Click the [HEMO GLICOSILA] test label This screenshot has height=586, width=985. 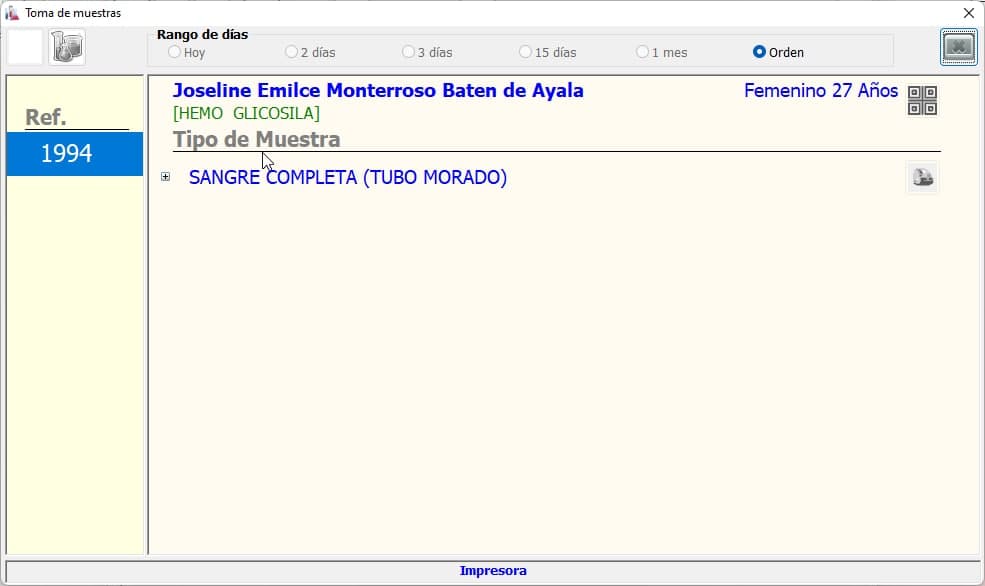click(246, 114)
